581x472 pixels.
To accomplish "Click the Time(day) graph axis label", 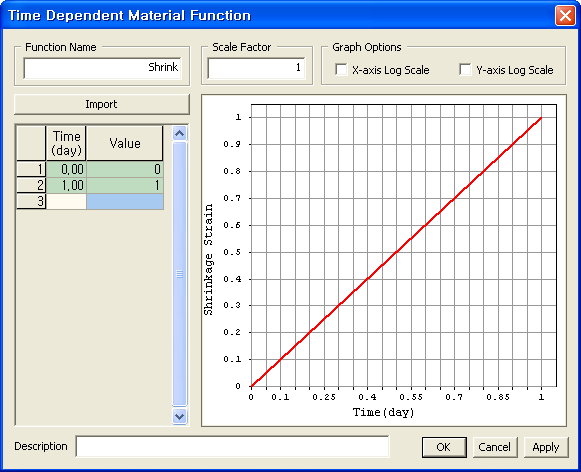I will (384, 412).
